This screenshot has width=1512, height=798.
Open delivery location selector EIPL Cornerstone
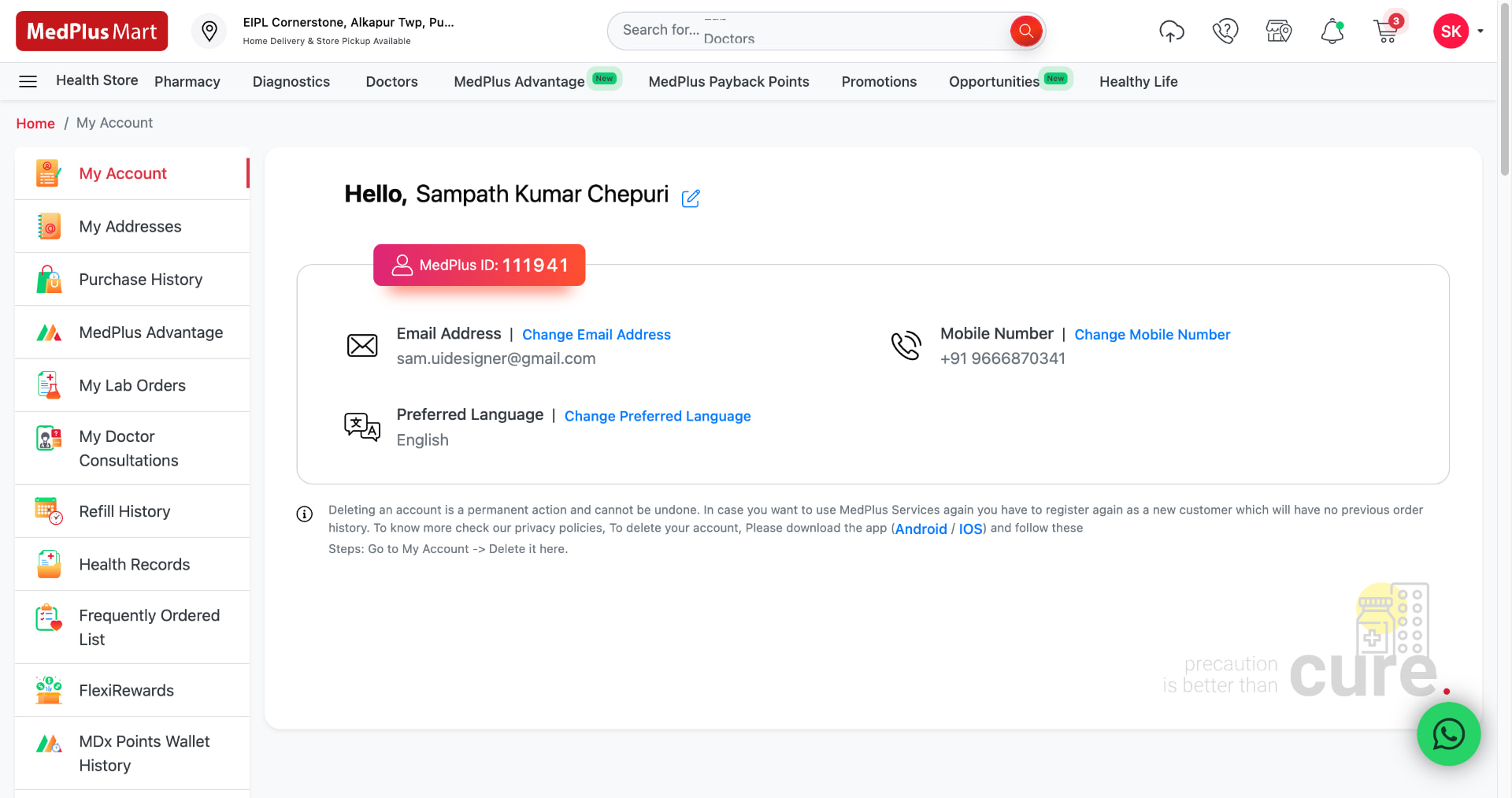click(349, 31)
